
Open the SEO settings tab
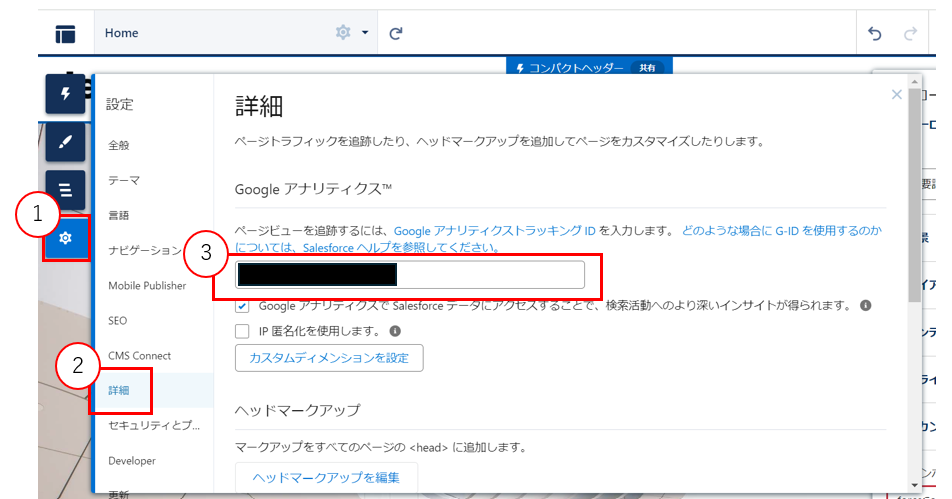[117, 321]
